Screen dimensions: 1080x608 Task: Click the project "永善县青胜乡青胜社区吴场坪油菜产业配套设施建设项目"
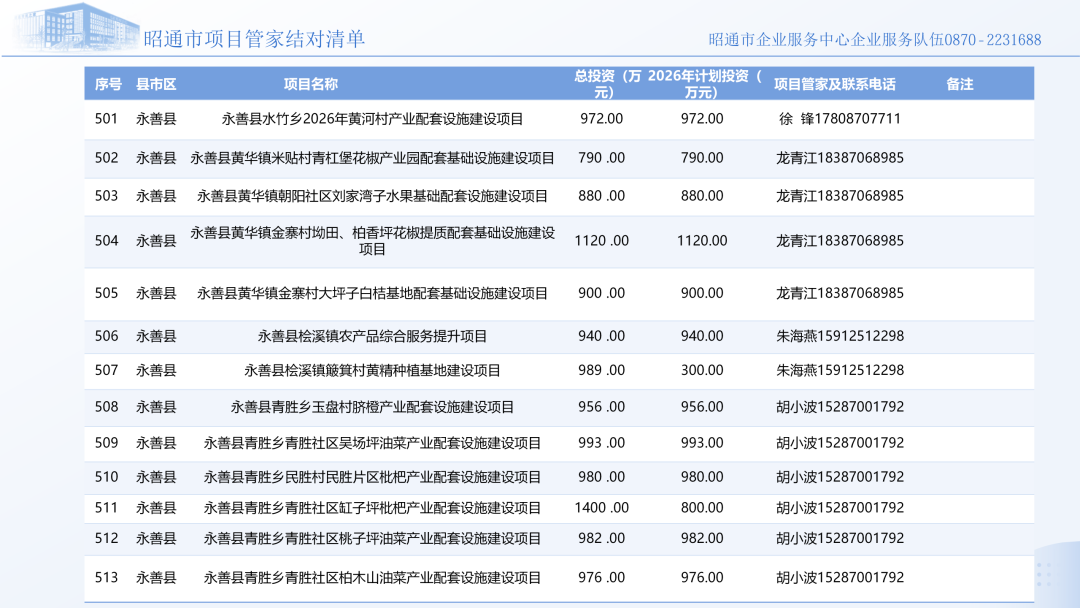tap(372, 443)
